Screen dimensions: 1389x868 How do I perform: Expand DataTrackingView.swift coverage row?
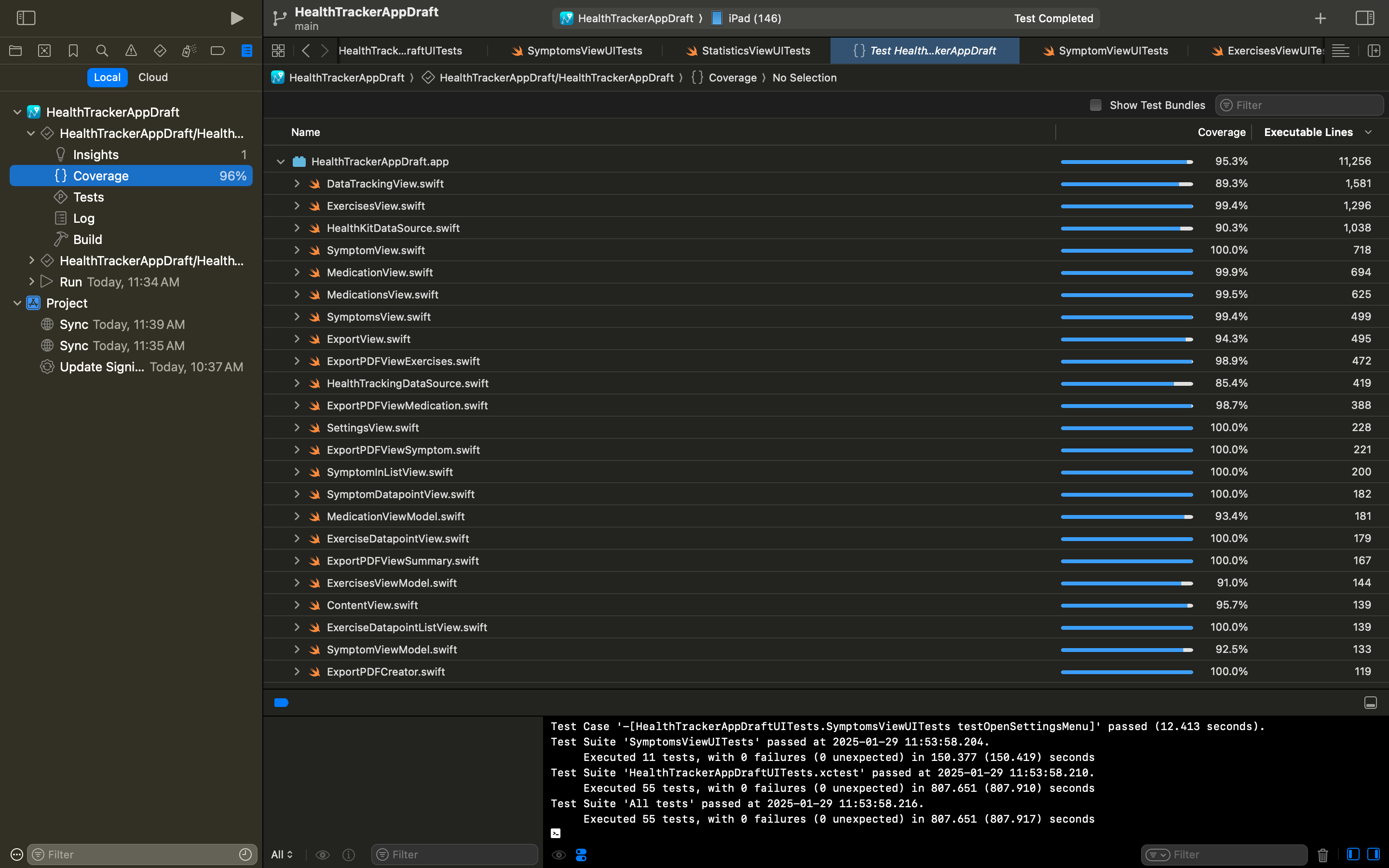(x=297, y=183)
